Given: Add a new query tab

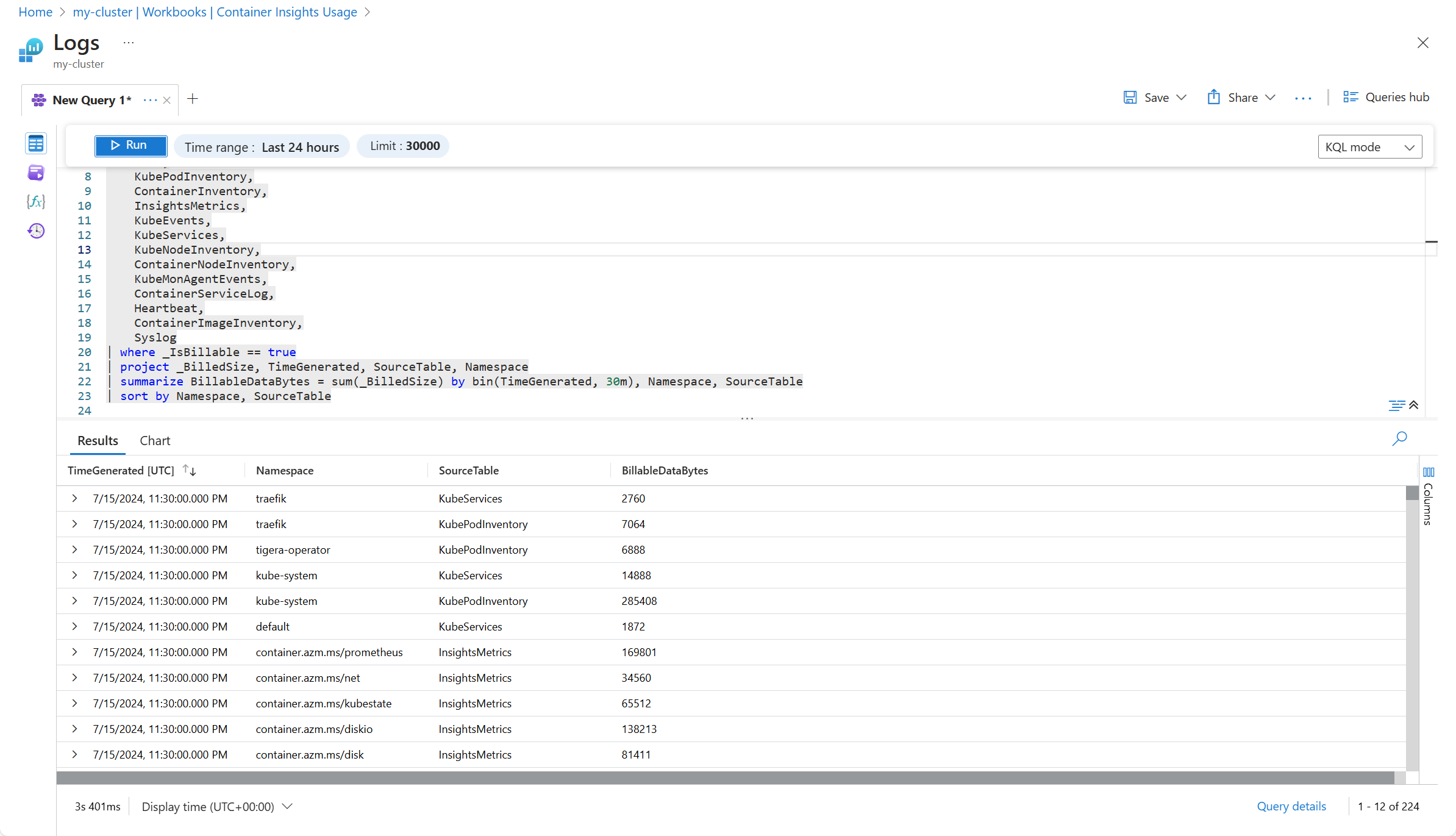Looking at the screenshot, I should 193,99.
